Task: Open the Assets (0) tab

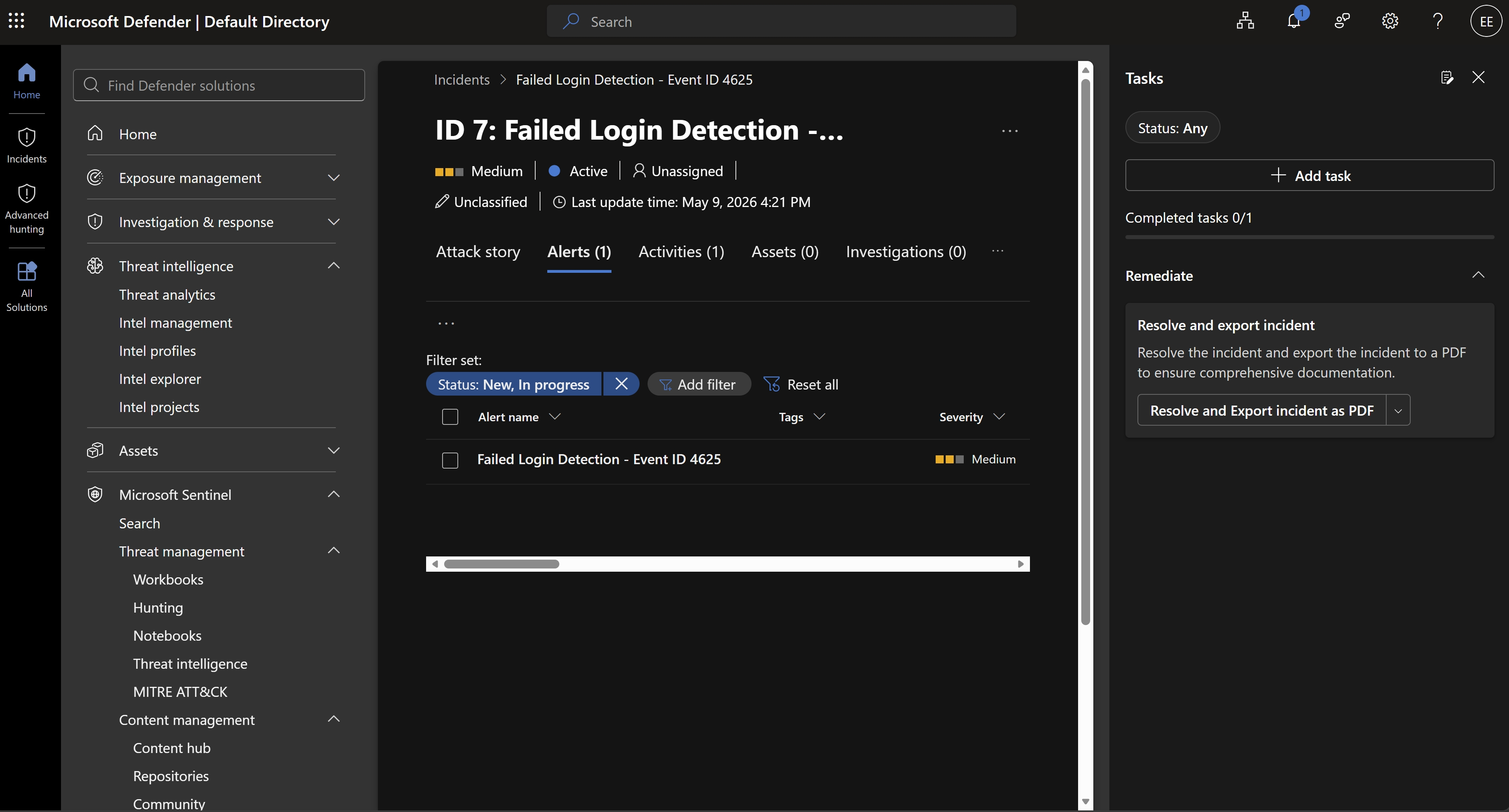Action: tap(785, 251)
